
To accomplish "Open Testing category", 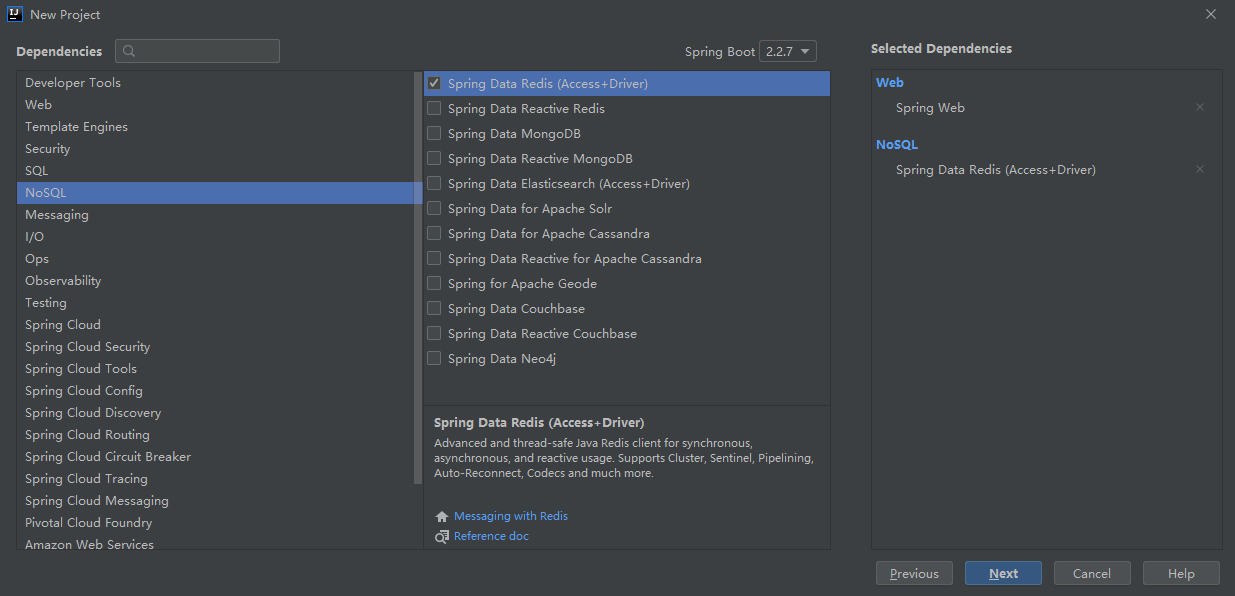I will click(215, 302).
